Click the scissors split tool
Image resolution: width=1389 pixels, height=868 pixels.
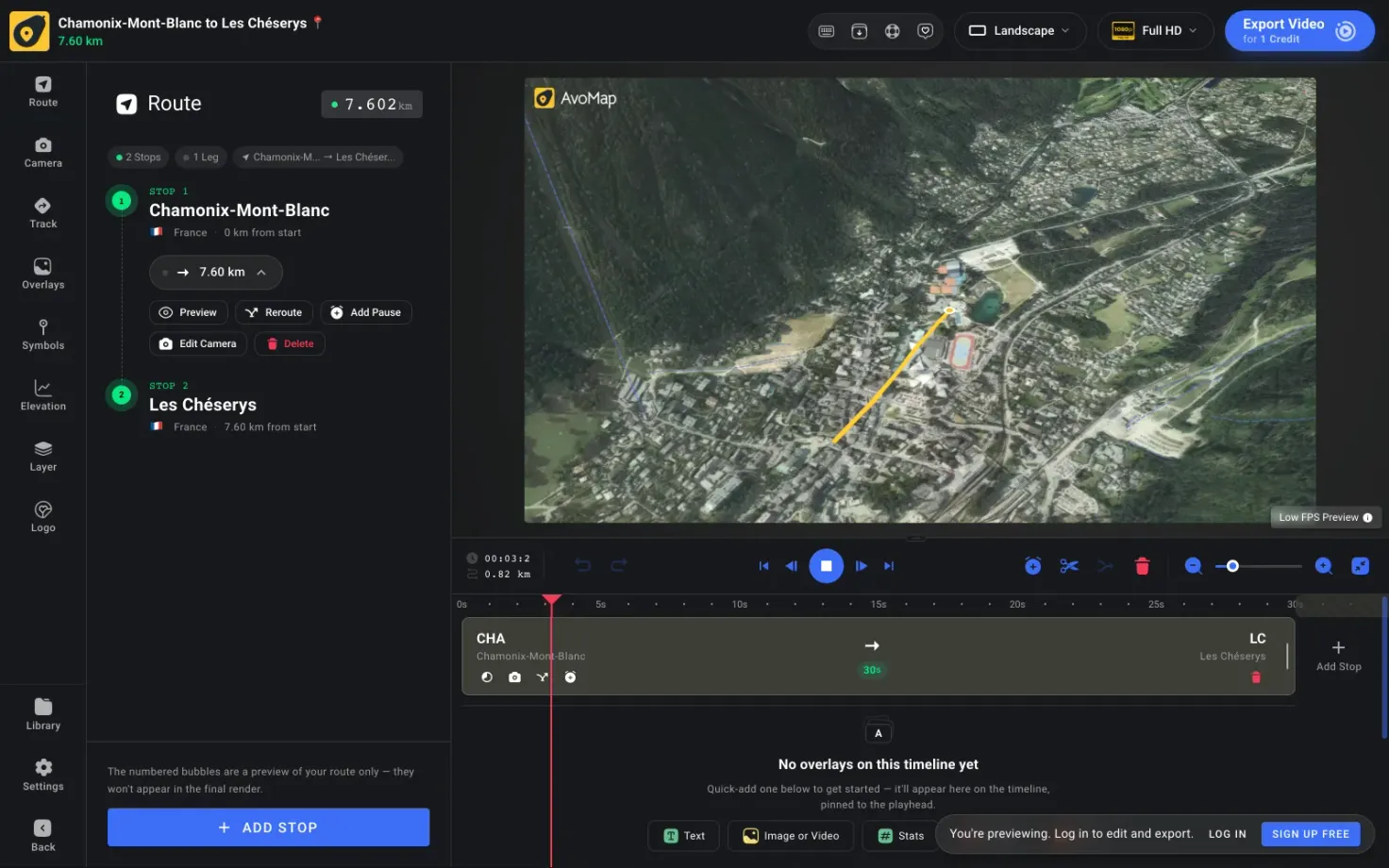[1068, 566]
